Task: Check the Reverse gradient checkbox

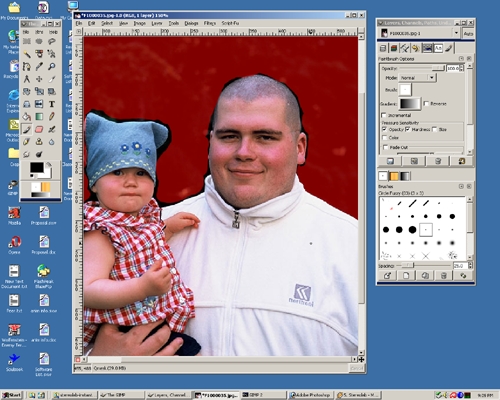Action: coord(426,104)
